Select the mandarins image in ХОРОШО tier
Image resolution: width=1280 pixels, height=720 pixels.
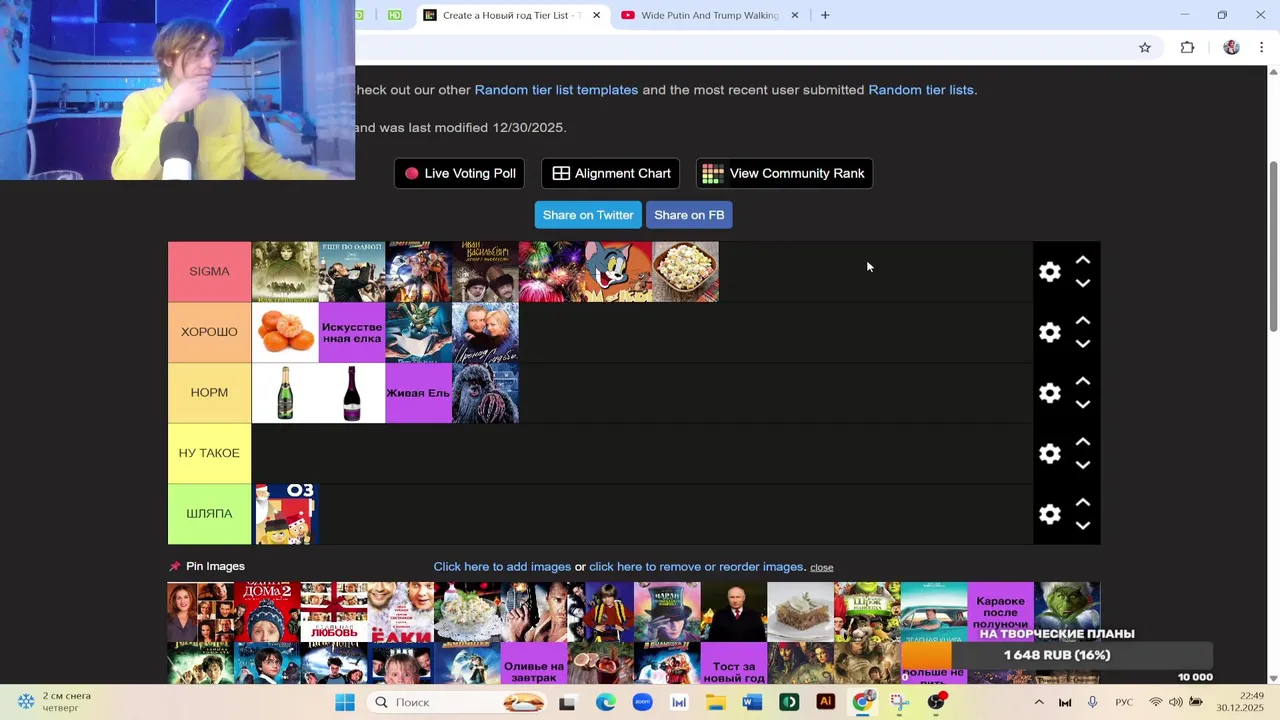click(285, 332)
